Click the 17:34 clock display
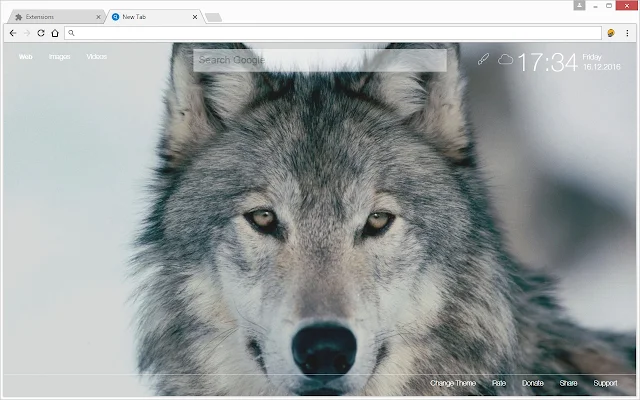This screenshot has width=640, height=400. 547,62
